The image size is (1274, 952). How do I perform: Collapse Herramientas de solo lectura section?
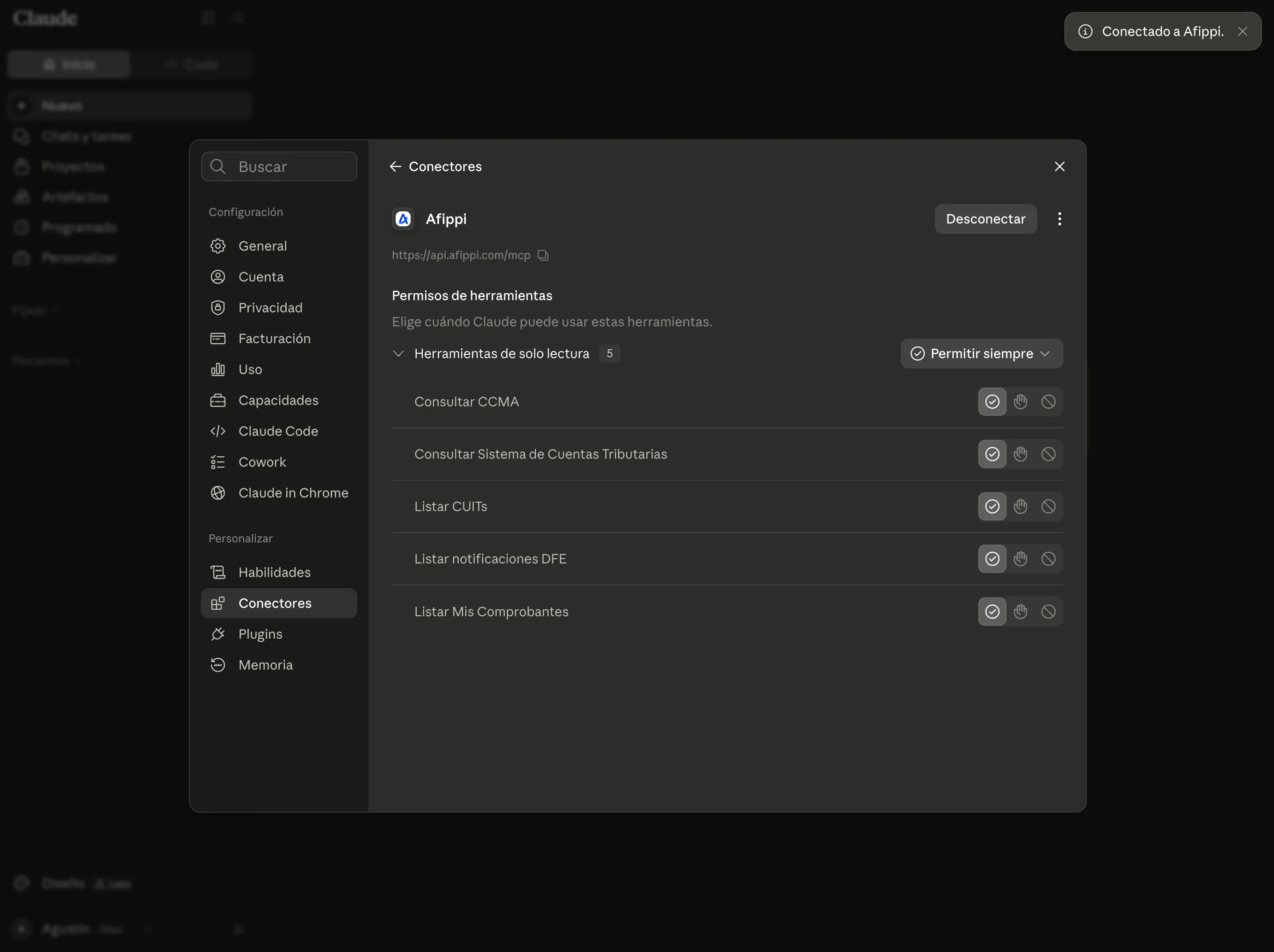coord(398,353)
